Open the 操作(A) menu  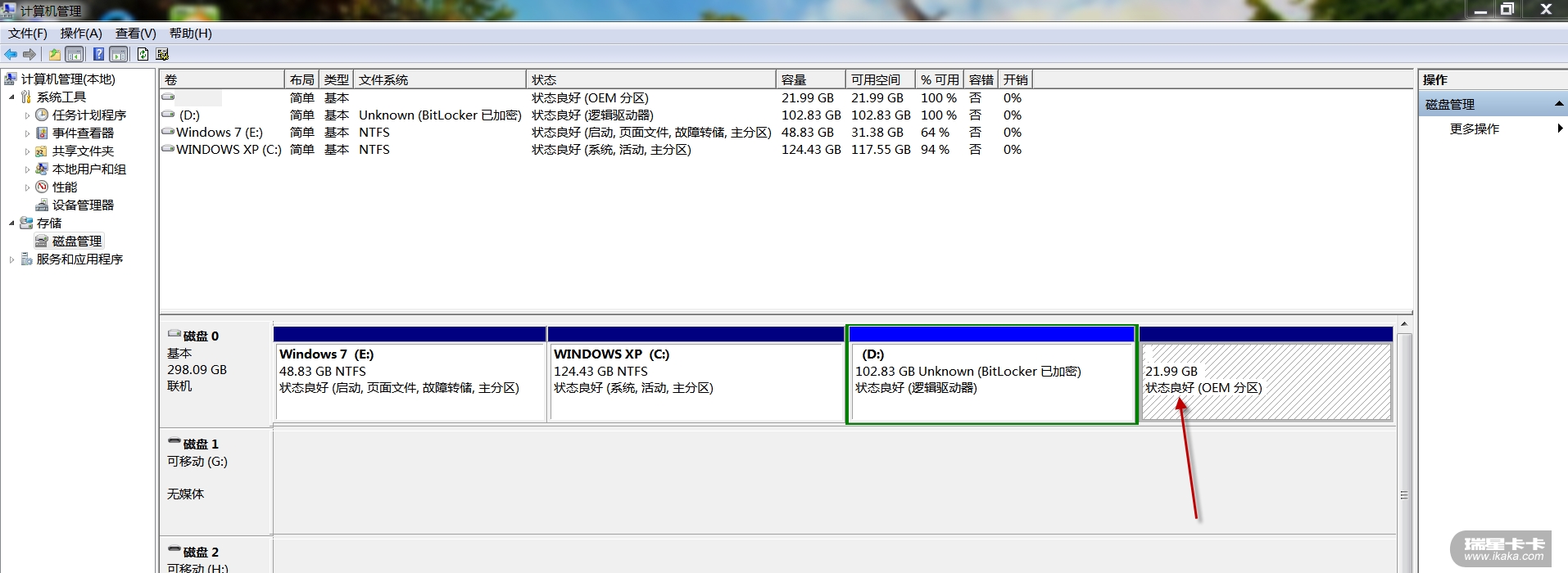(x=81, y=33)
